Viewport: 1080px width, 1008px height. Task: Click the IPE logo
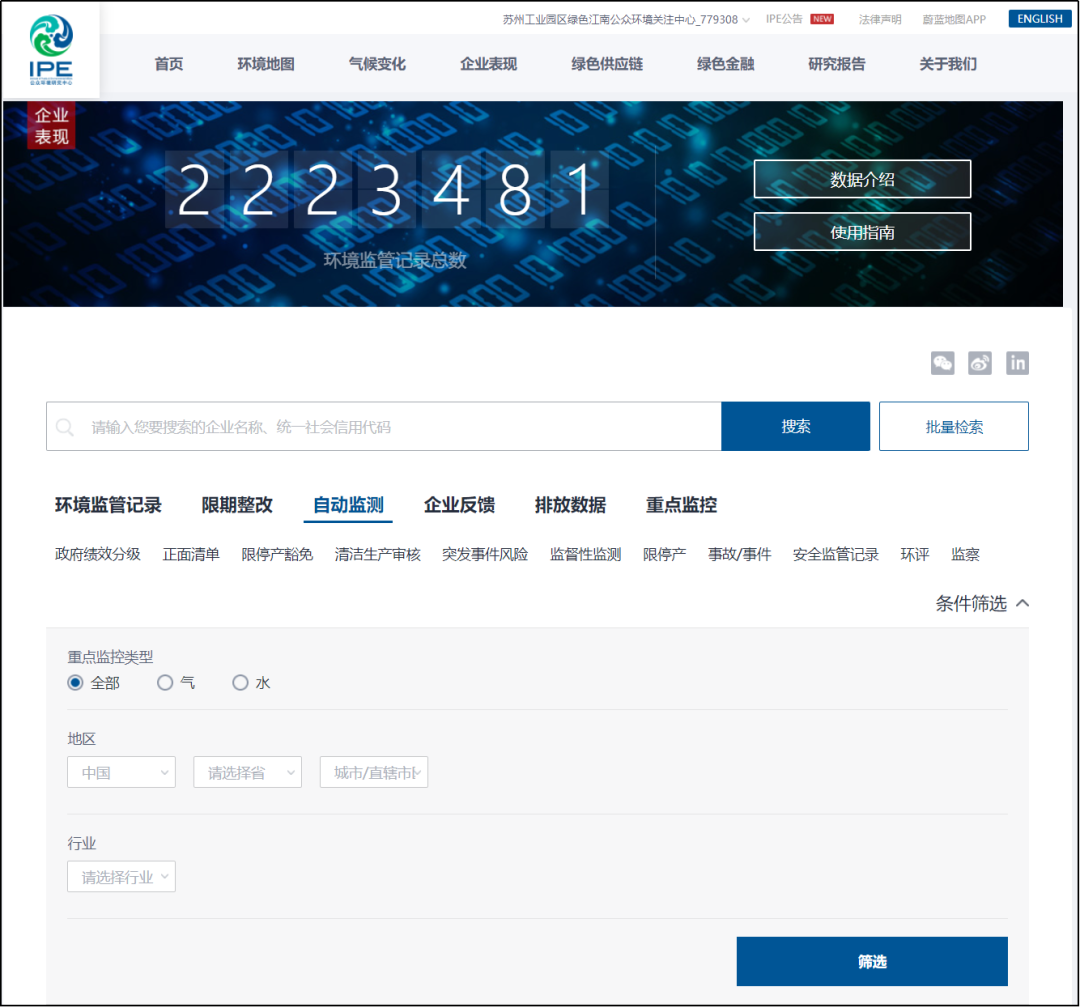(x=50, y=50)
